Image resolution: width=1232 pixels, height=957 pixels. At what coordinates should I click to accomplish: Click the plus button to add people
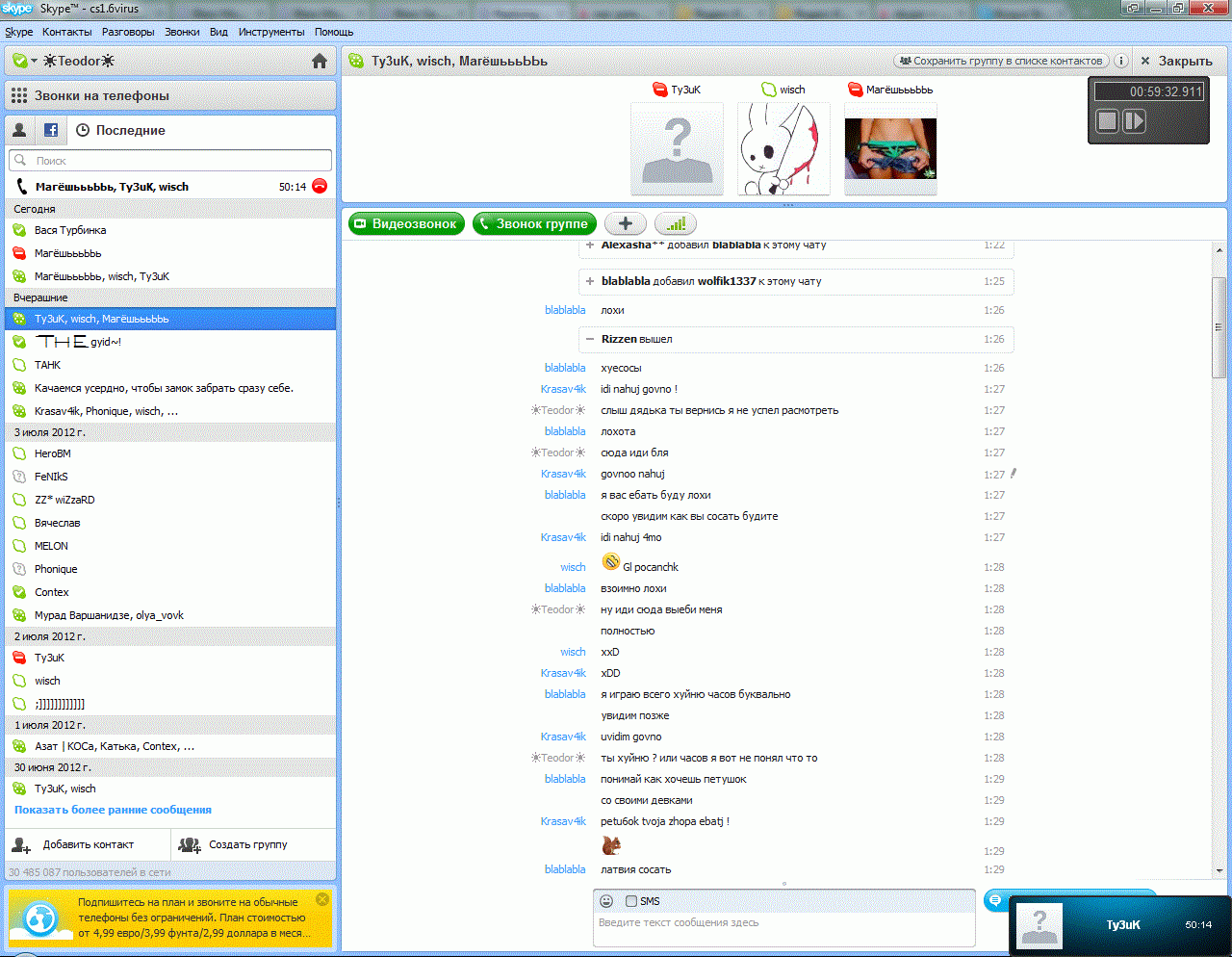(x=626, y=223)
